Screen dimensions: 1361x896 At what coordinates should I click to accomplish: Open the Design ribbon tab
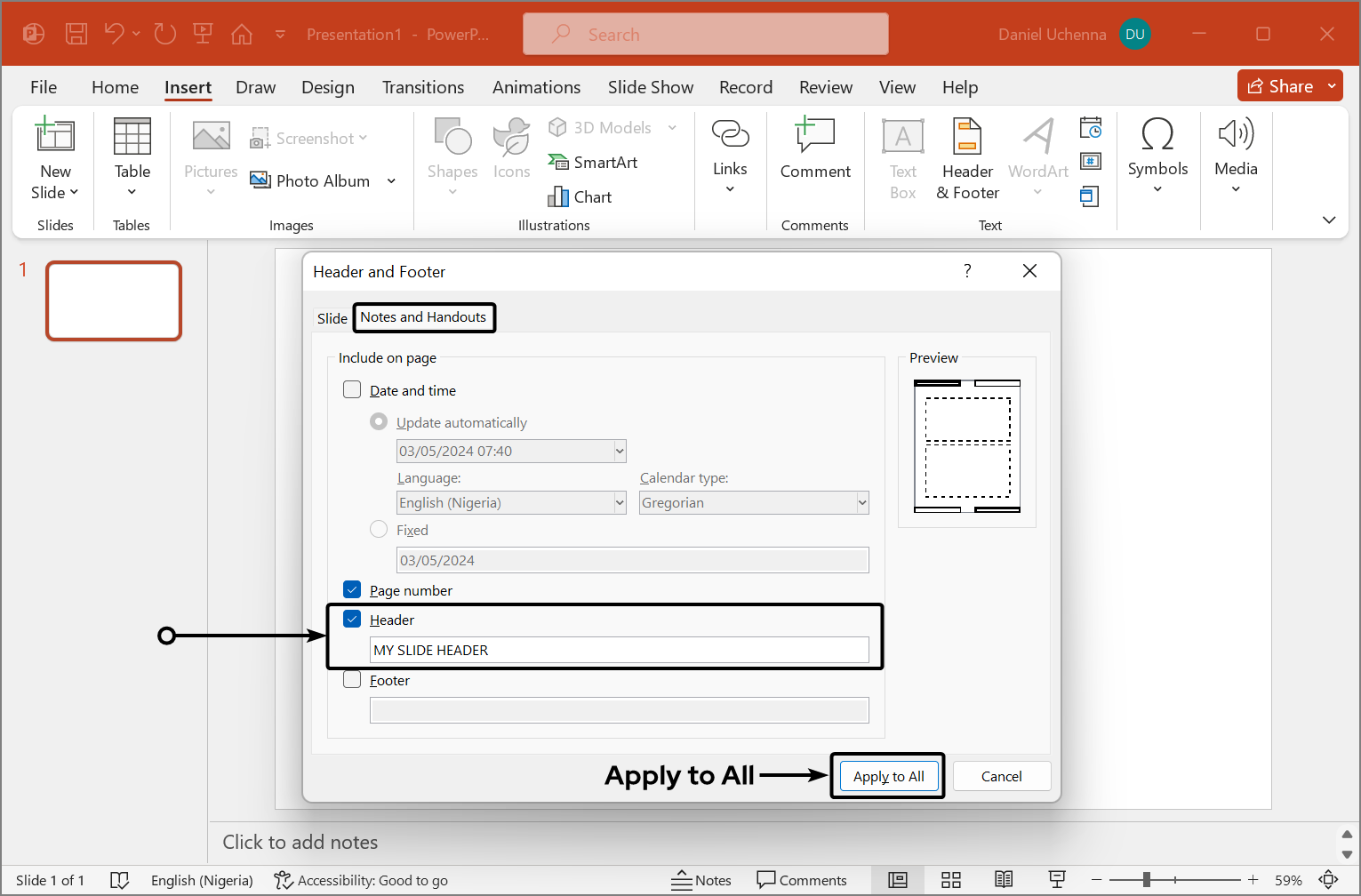click(x=327, y=87)
